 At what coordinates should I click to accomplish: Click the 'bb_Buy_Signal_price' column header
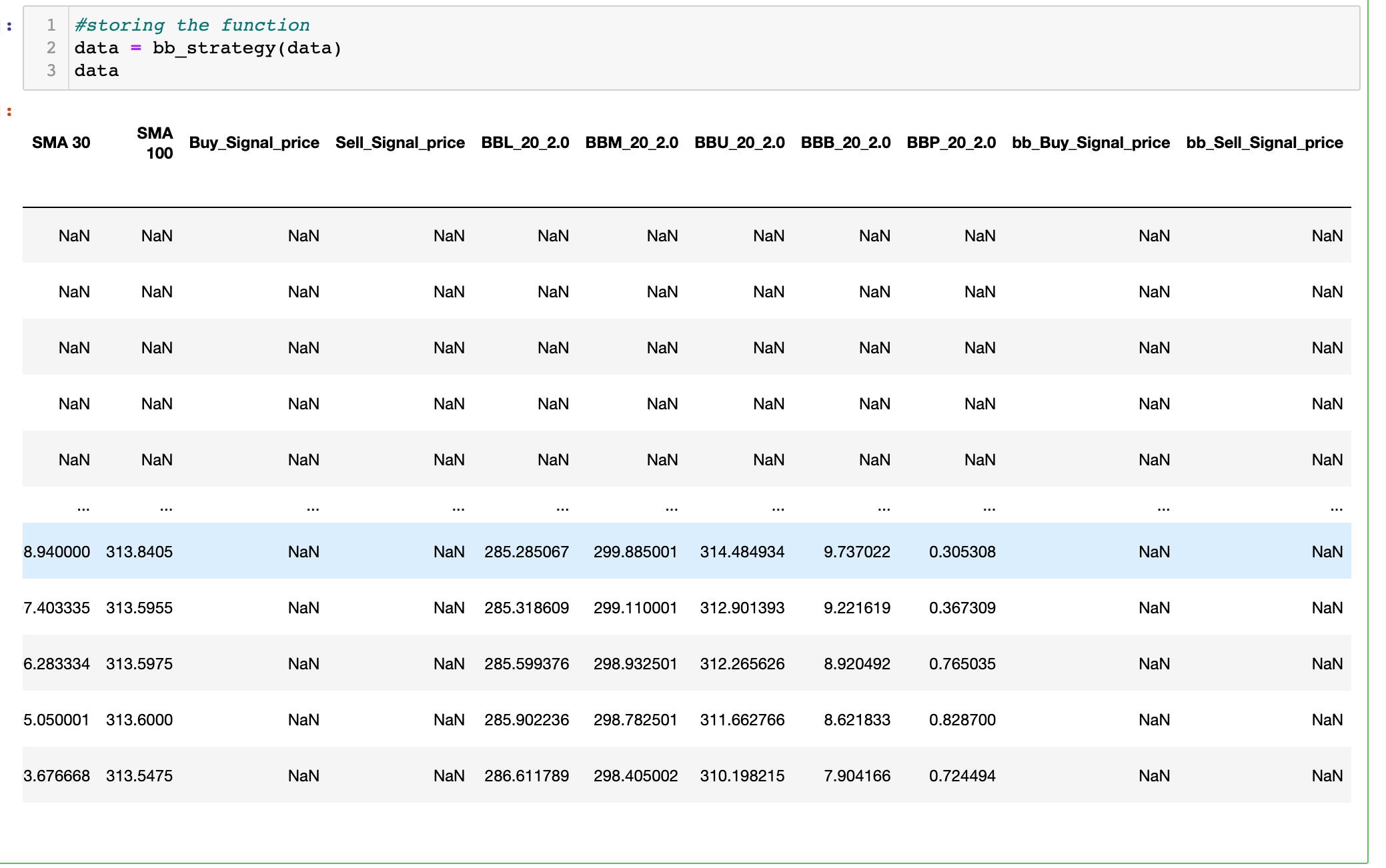pos(1091,143)
